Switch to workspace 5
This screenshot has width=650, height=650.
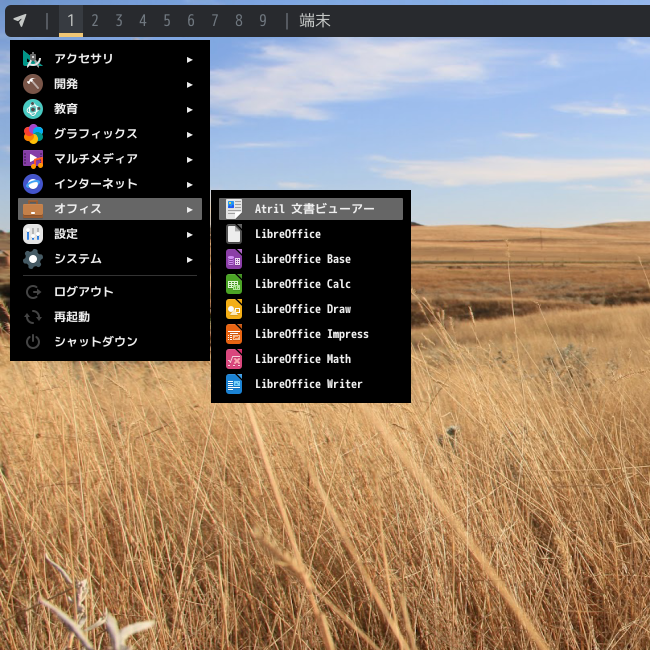click(x=167, y=20)
